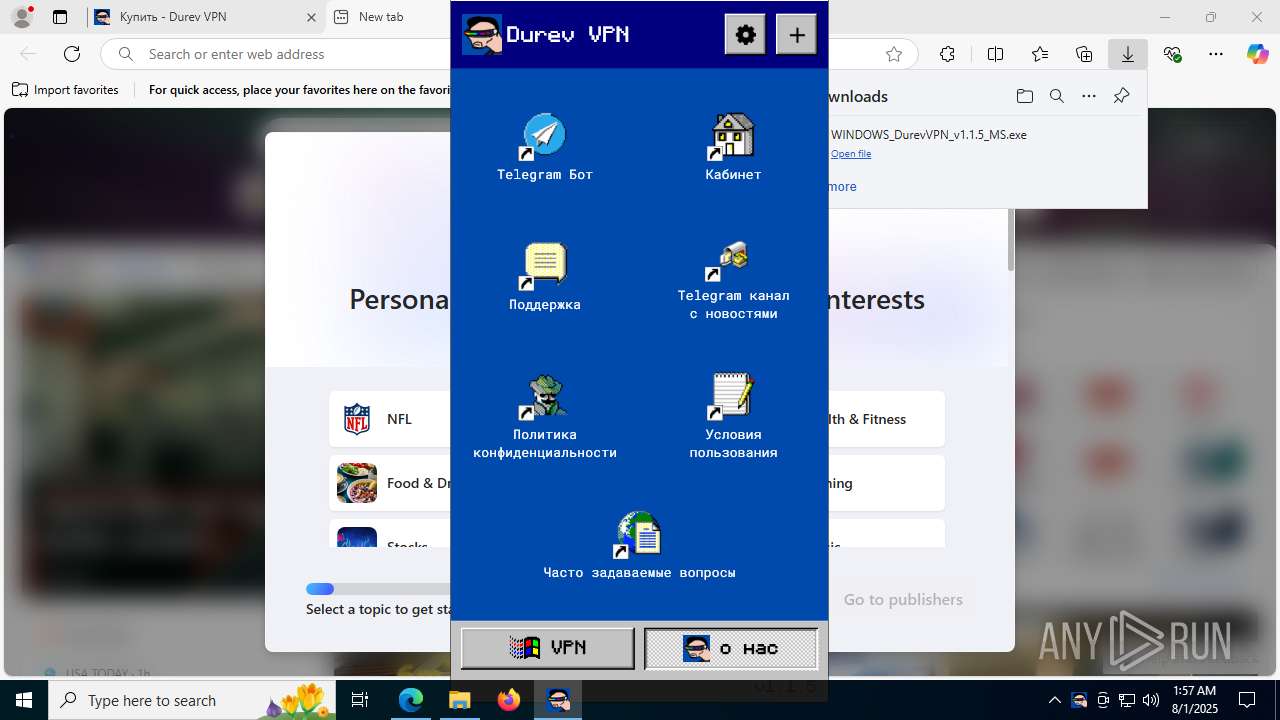Viewport: 1280px width, 720px height.
Task: Click the Edge page vertical scrollbar
Action: pyautogui.click(x=1011, y=240)
